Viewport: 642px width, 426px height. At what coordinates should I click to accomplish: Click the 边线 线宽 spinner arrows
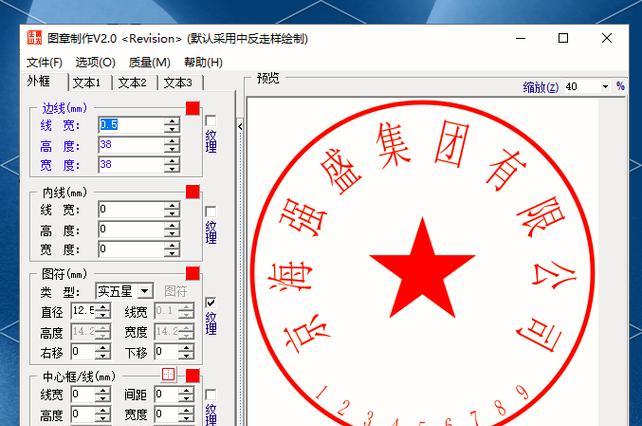(172, 125)
